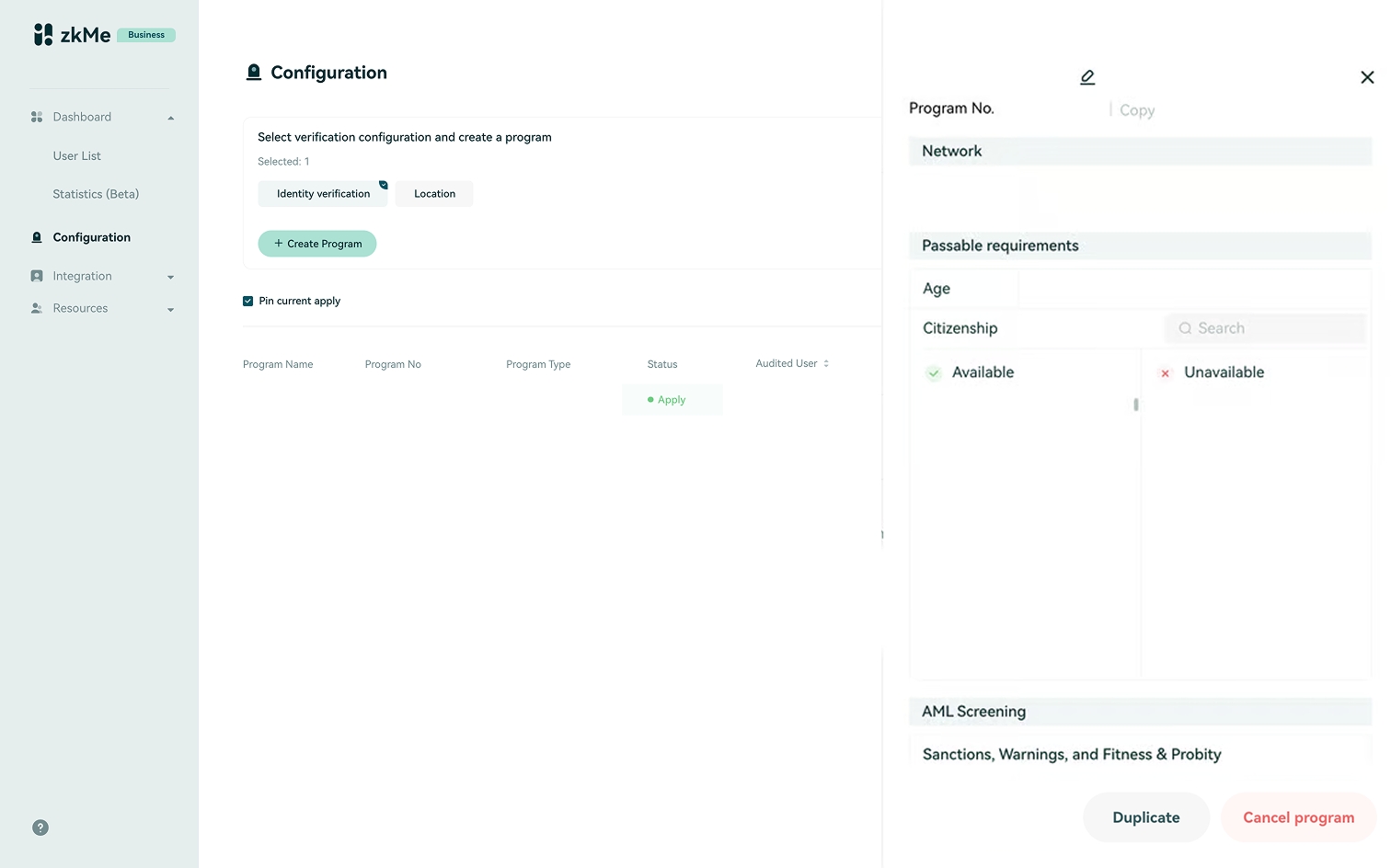Click the Create Program button

[x=317, y=244]
